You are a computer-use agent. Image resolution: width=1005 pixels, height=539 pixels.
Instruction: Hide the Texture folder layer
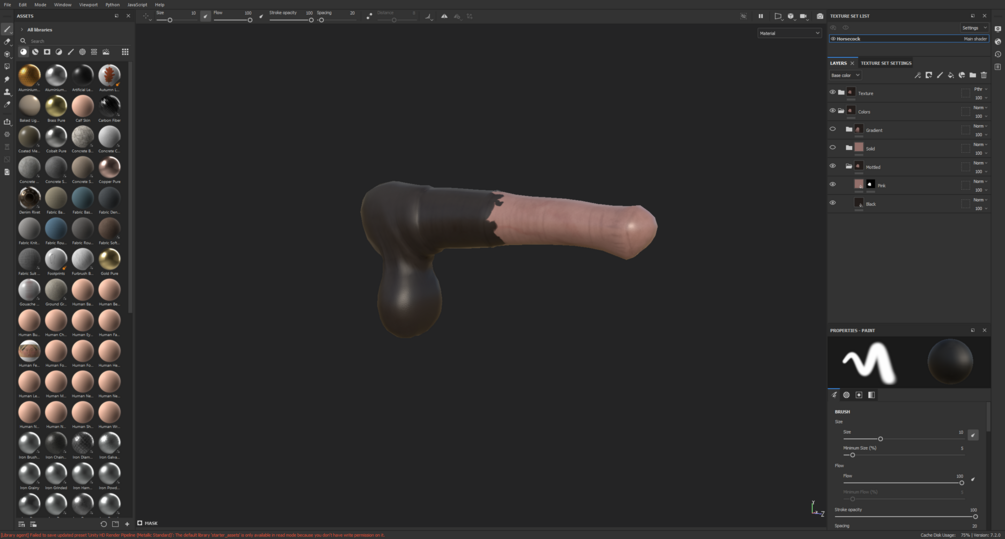click(833, 92)
